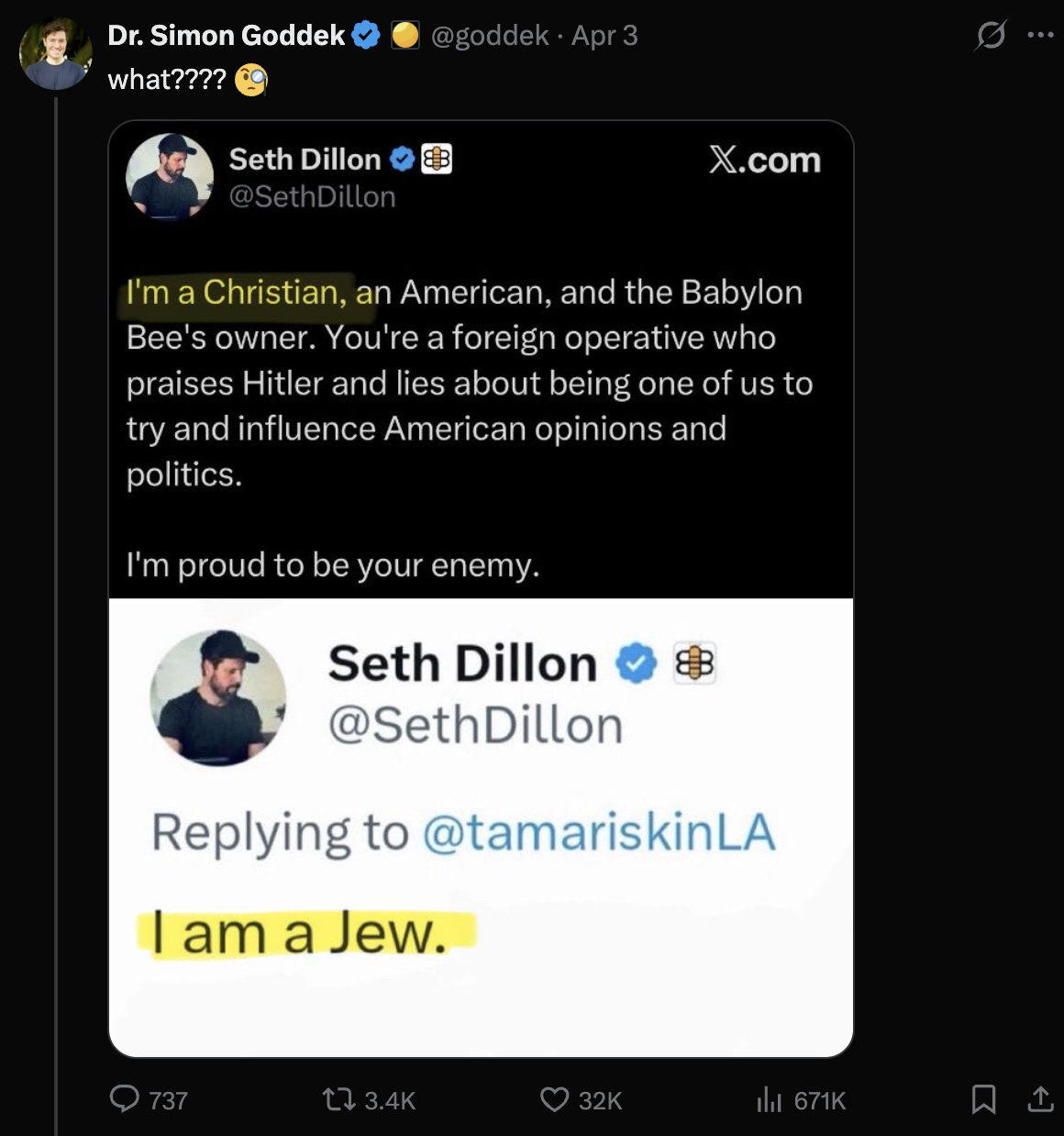The image size is (1064, 1136).
Task: Click Dr. Simon Goddek's verified checkmark
Action: click(367, 35)
